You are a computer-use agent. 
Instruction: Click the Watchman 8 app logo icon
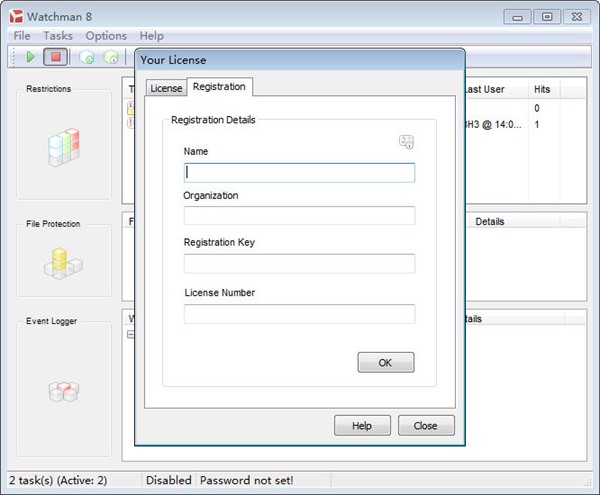coord(16,16)
